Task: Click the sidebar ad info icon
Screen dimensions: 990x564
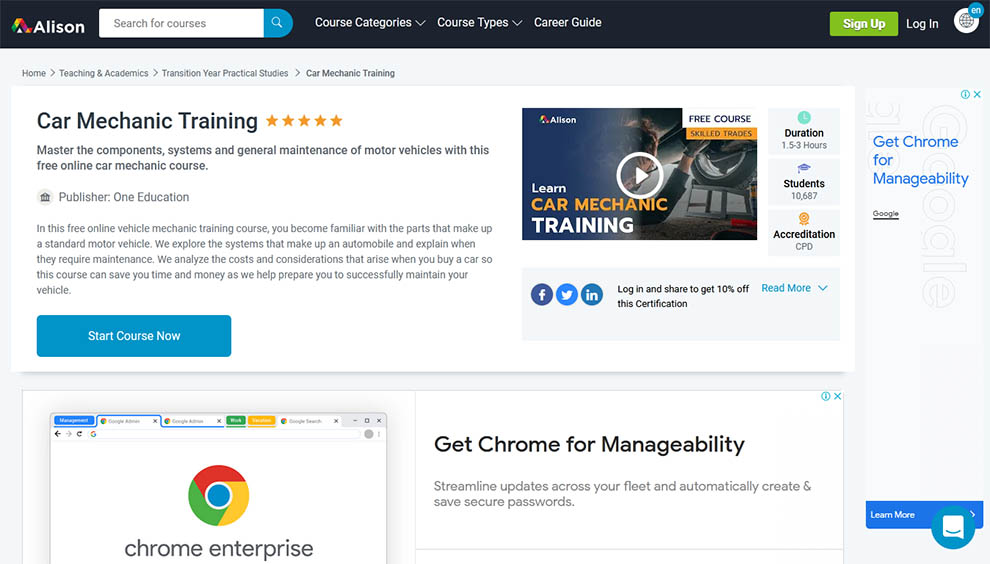Action: coord(965,94)
